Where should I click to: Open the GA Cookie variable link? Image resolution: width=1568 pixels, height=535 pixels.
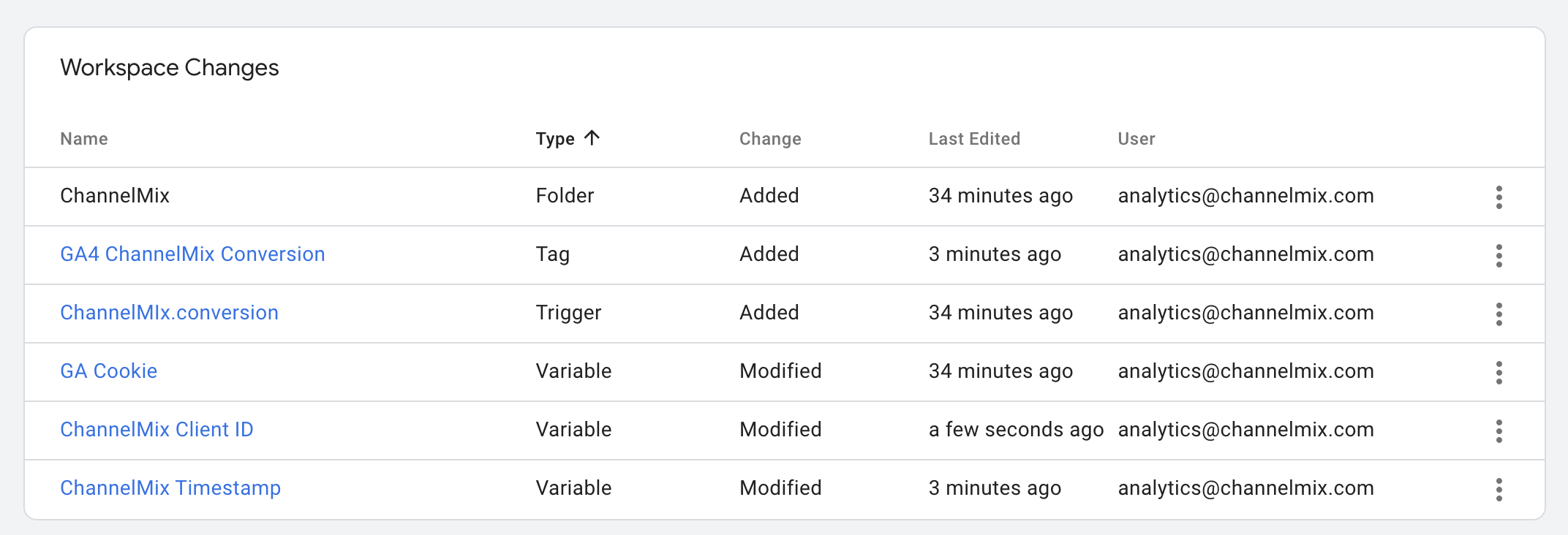(x=108, y=371)
